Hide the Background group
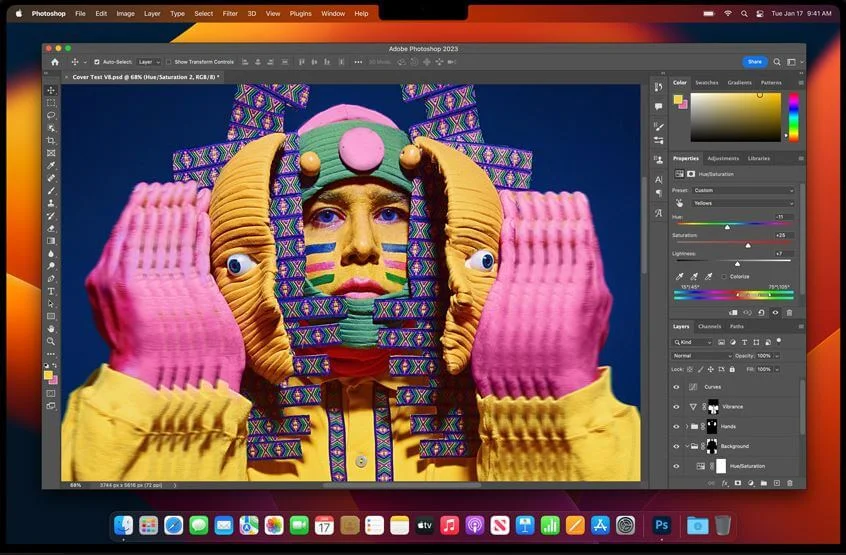Image resolution: width=846 pixels, height=555 pixels. coord(676,447)
